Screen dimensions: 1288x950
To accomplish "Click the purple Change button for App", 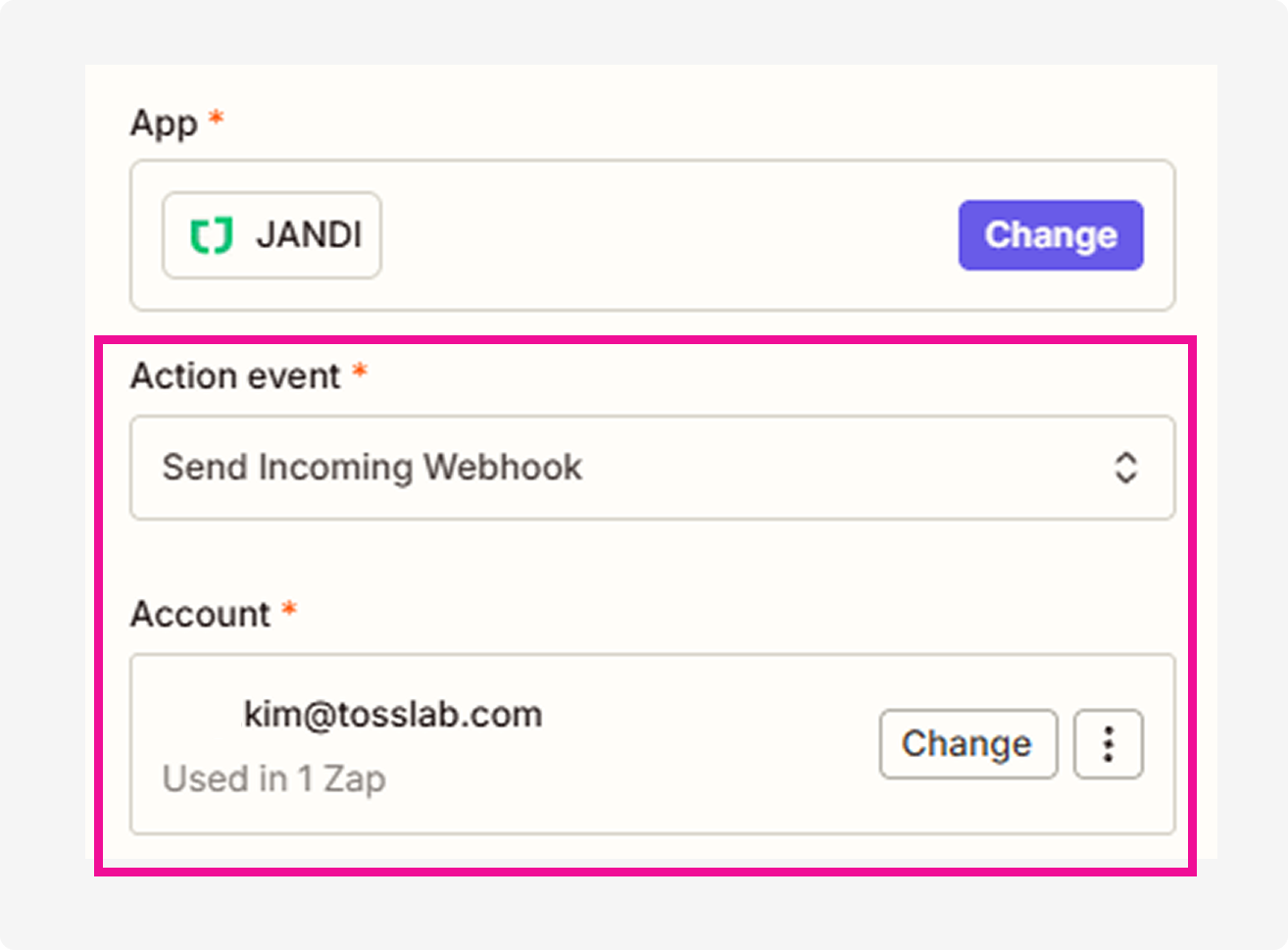I will click(1050, 235).
